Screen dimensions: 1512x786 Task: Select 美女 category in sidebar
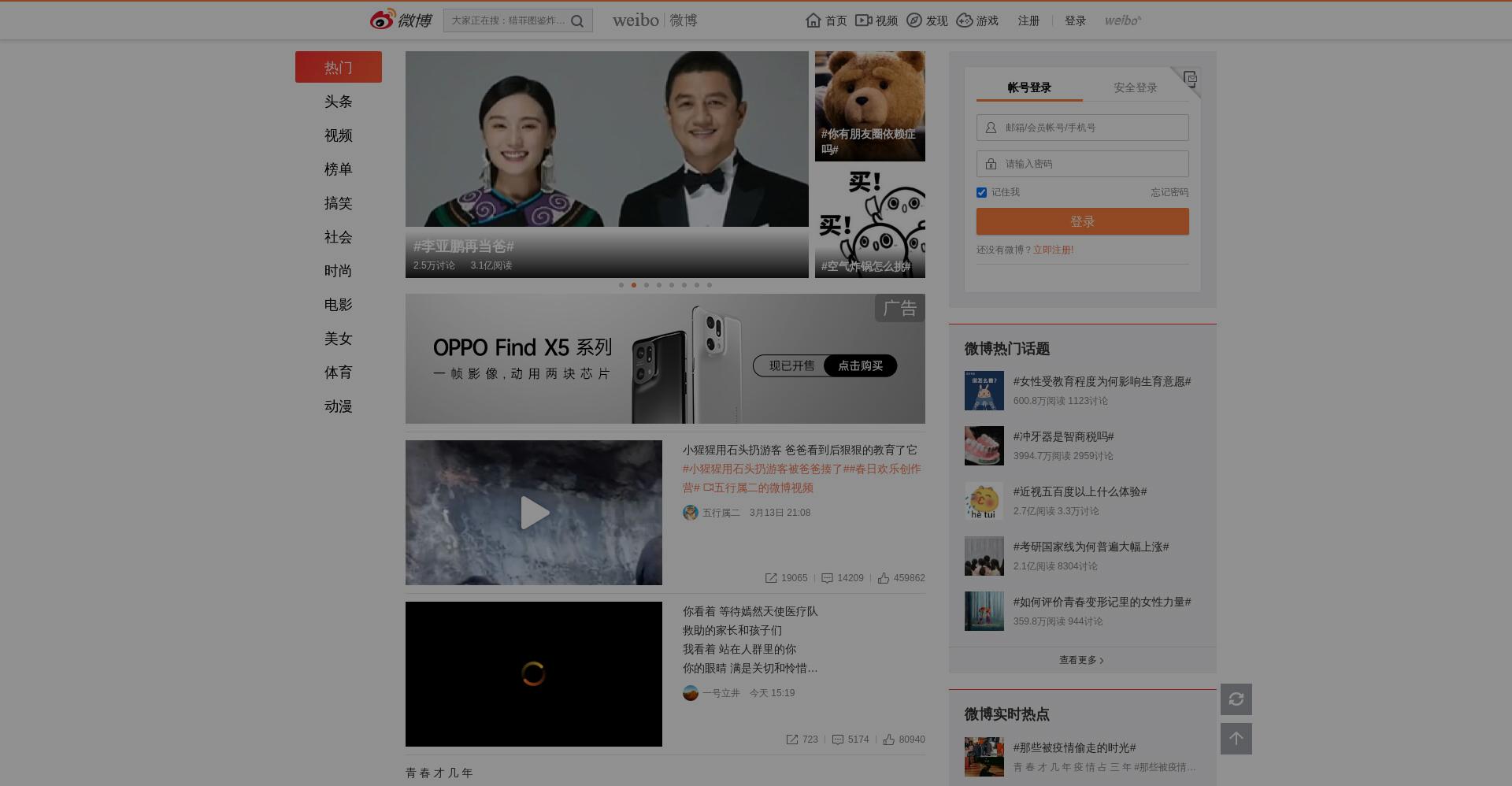[x=339, y=339]
